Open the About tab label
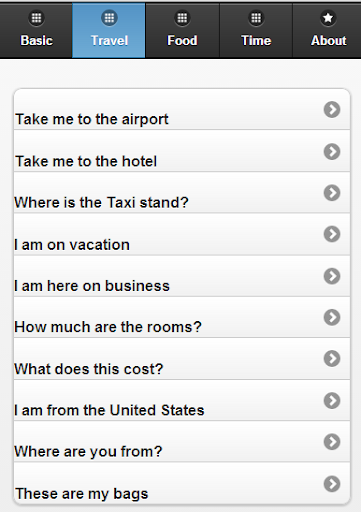 pos(329,41)
